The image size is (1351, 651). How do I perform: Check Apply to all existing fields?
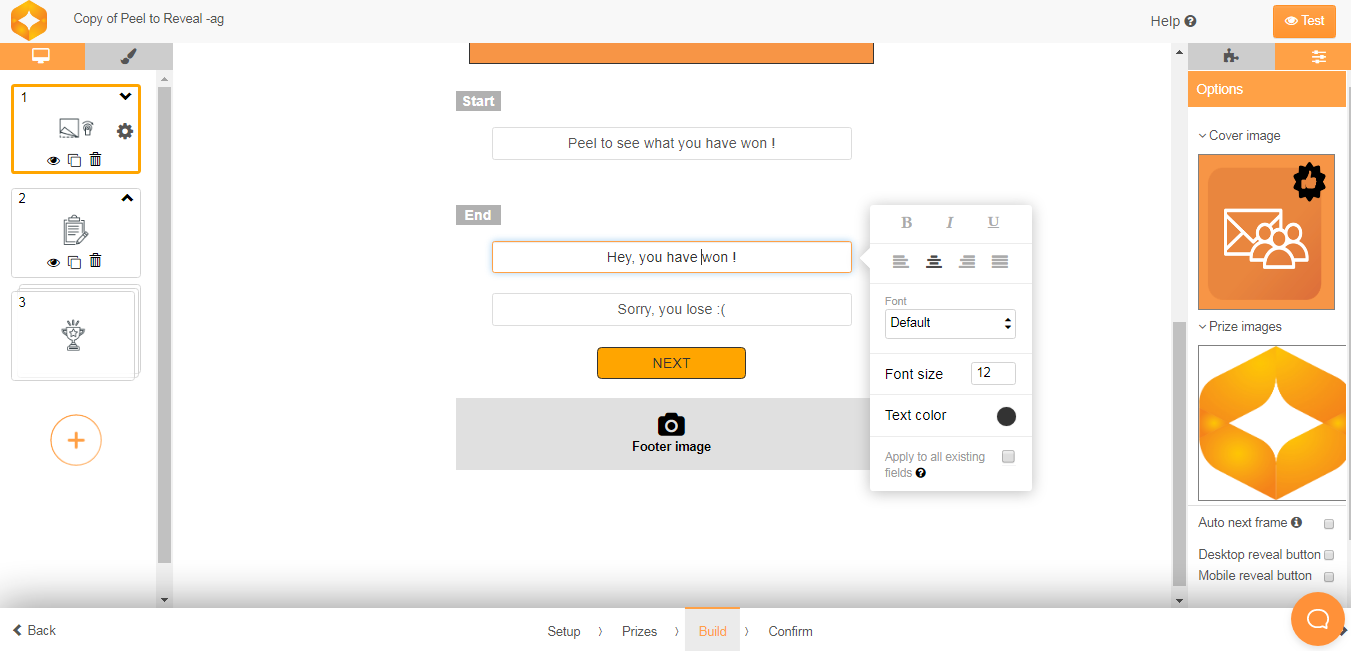(x=1008, y=457)
